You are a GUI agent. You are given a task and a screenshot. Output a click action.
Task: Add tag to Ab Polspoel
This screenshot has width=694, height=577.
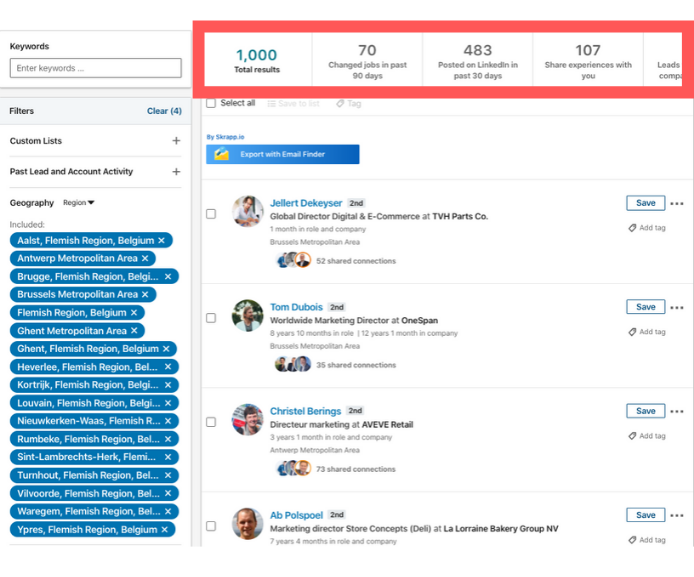[647, 540]
